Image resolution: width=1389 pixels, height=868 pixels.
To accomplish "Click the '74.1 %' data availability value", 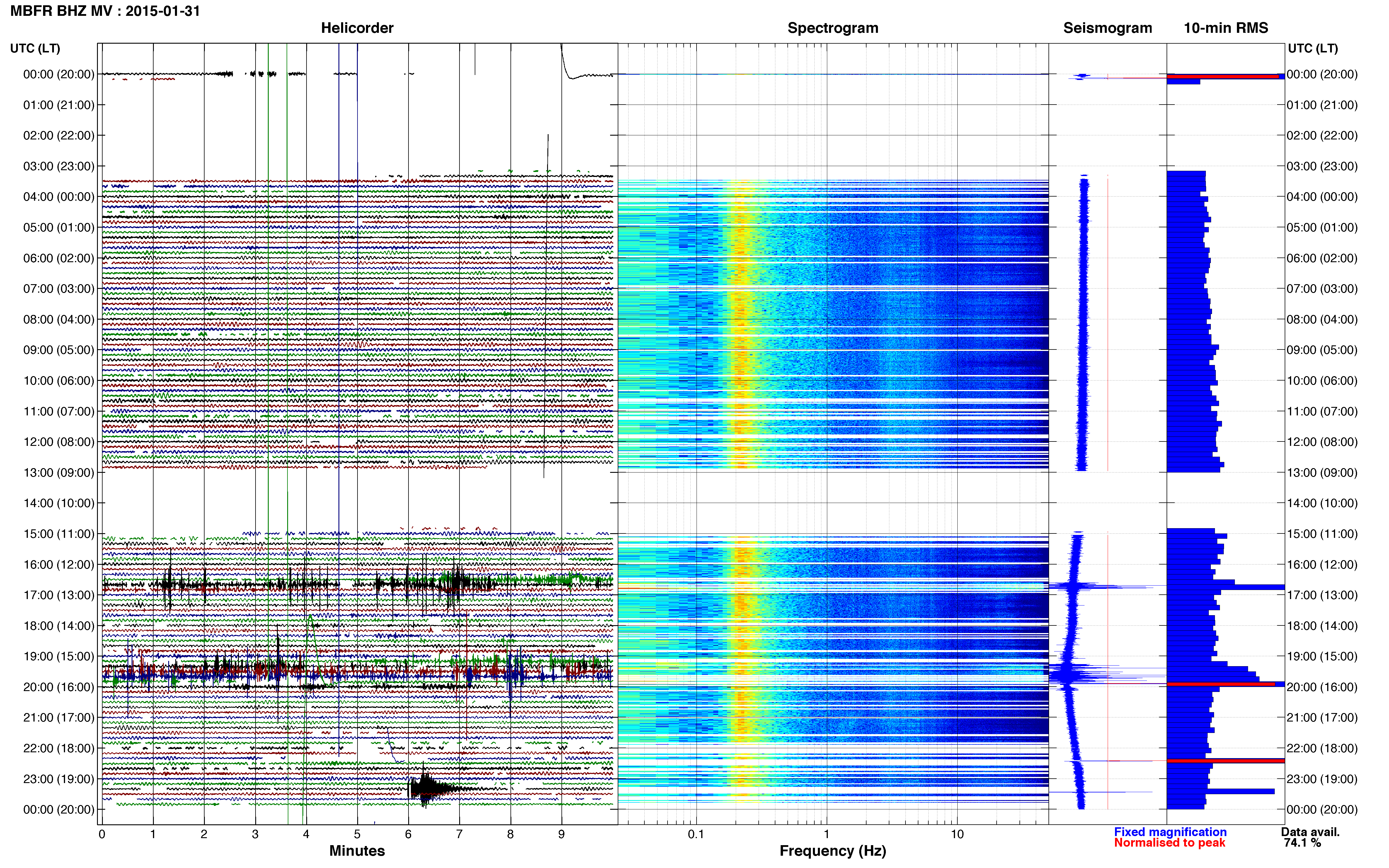I will pos(1302,843).
